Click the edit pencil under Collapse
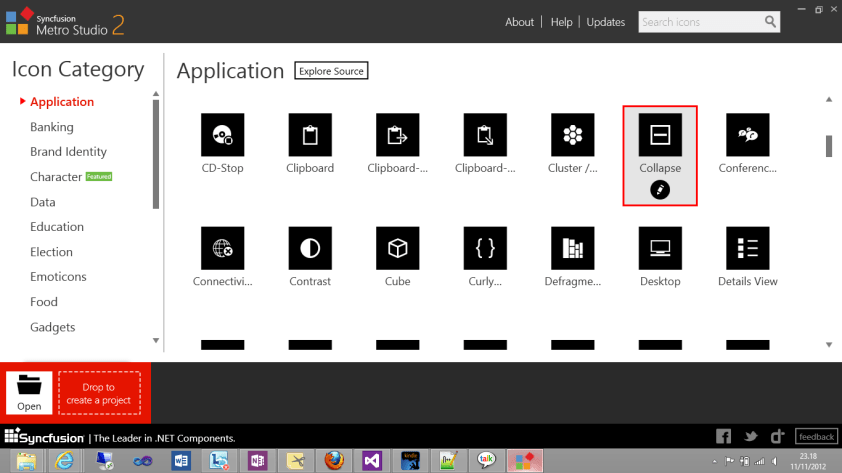842x473 pixels. tap(660, 190)
